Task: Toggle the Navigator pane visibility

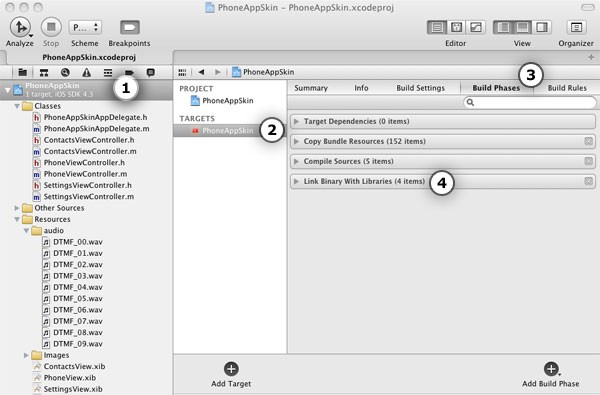Action: point(503,27)
